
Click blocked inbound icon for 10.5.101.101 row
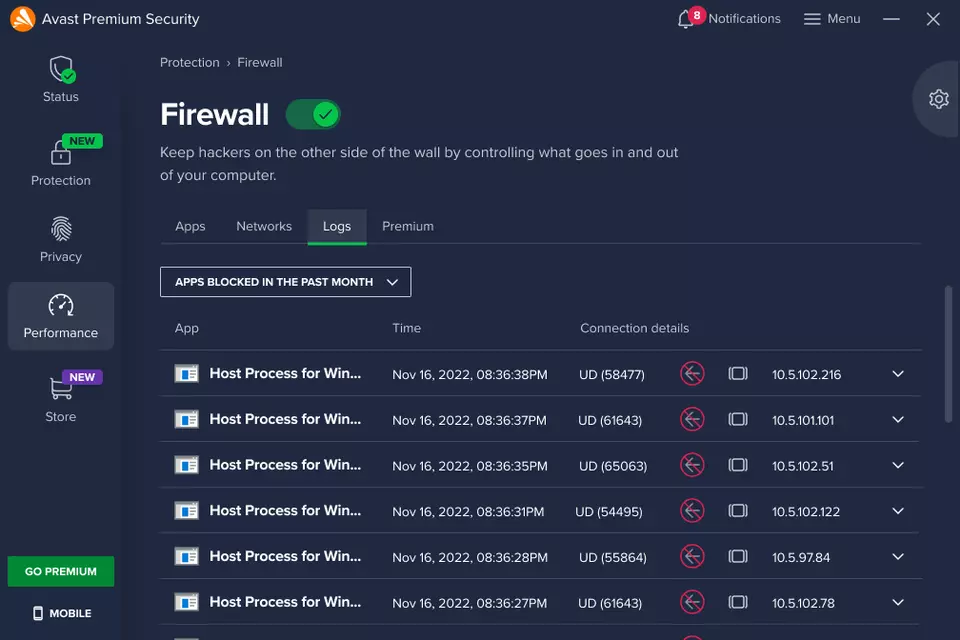[x=692, y=420]
